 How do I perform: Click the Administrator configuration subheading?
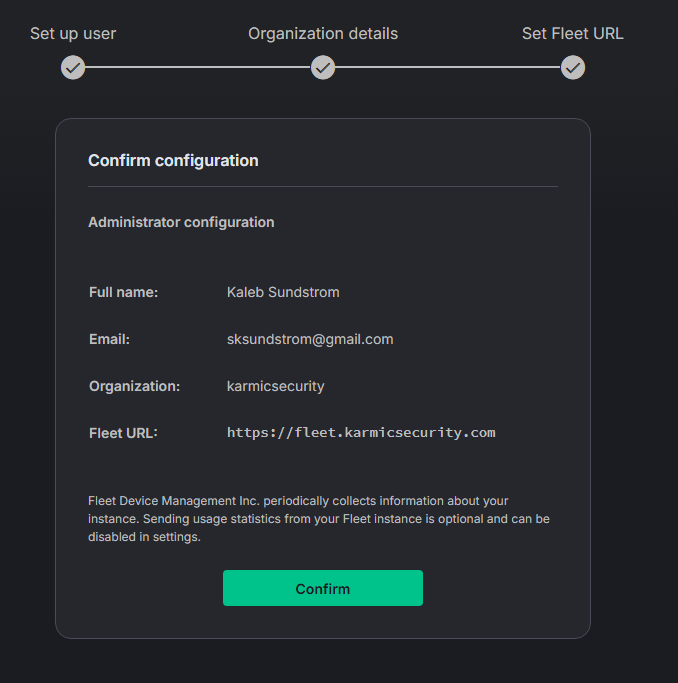[181, 223]
